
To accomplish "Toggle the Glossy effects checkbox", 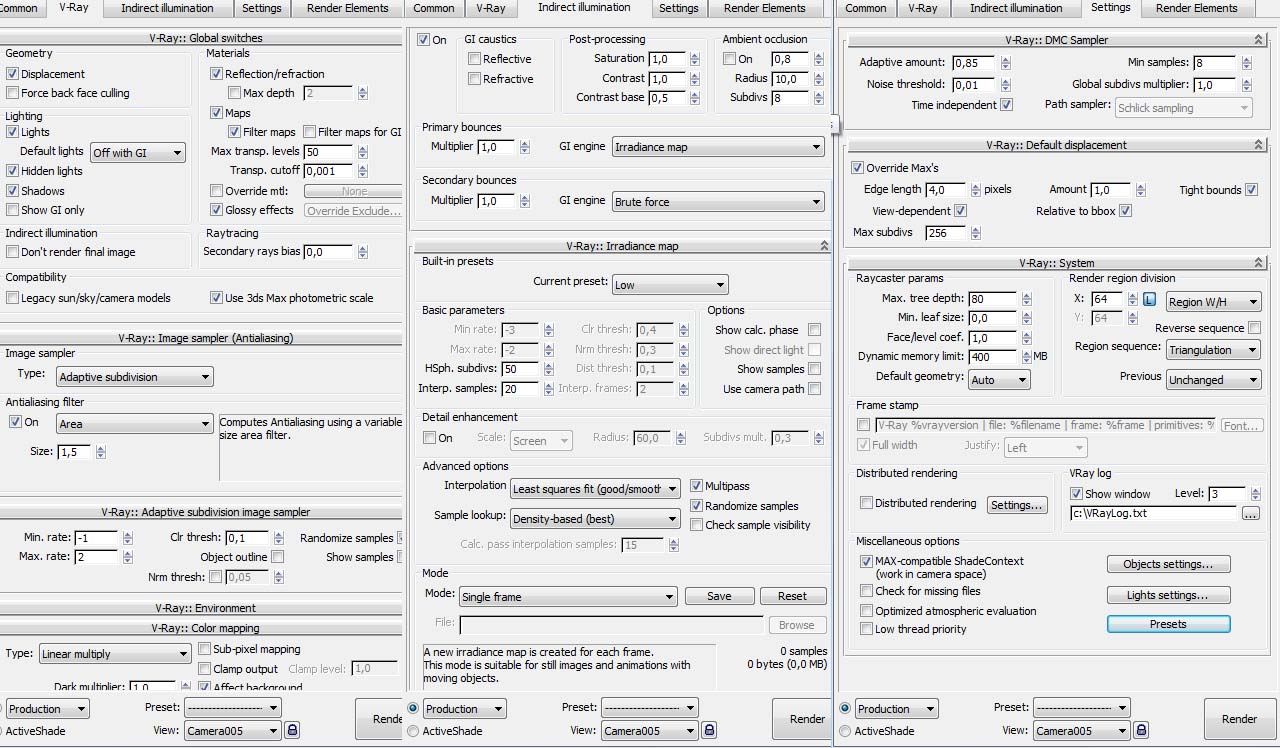I will point(216,210).
